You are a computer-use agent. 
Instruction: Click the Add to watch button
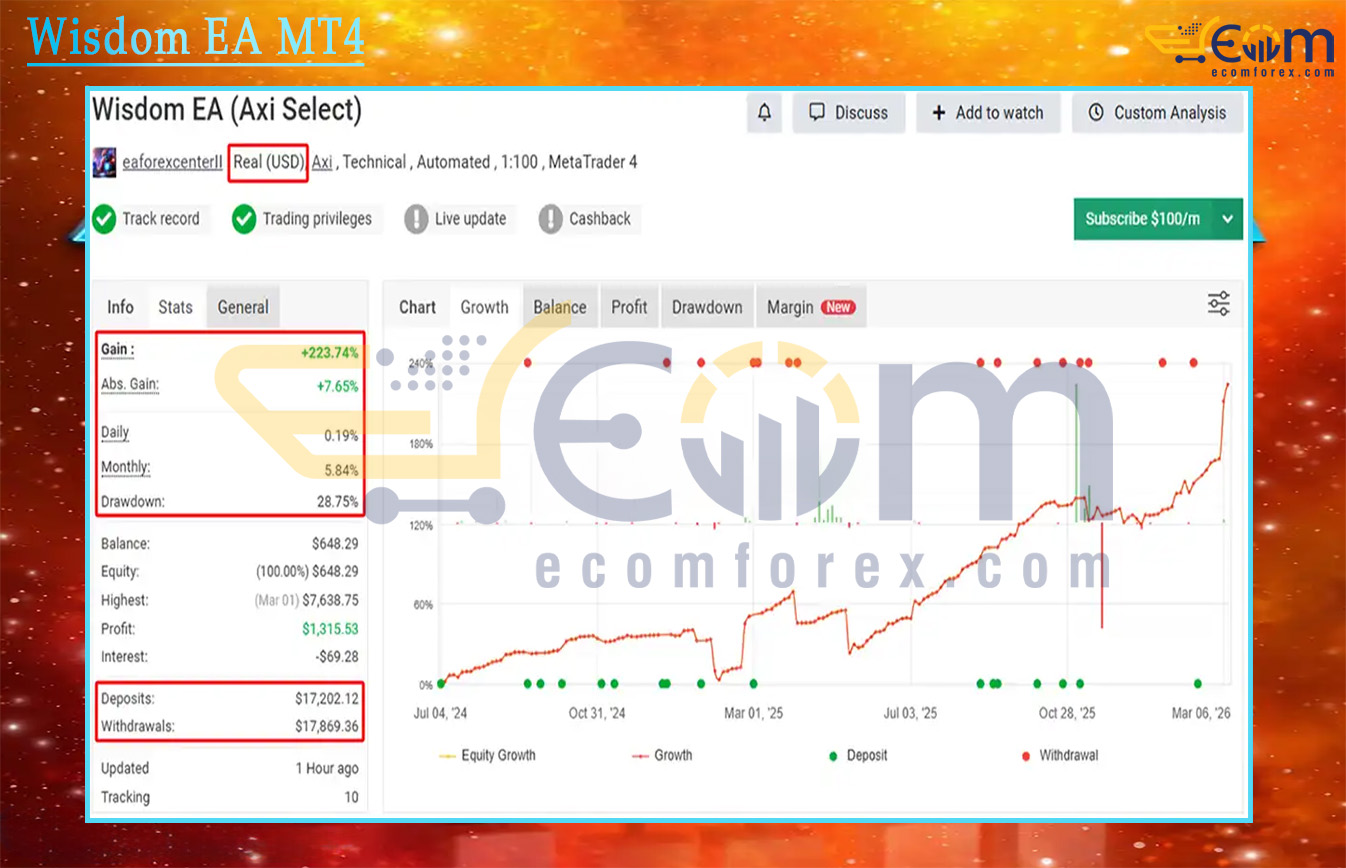click(987, 113)
